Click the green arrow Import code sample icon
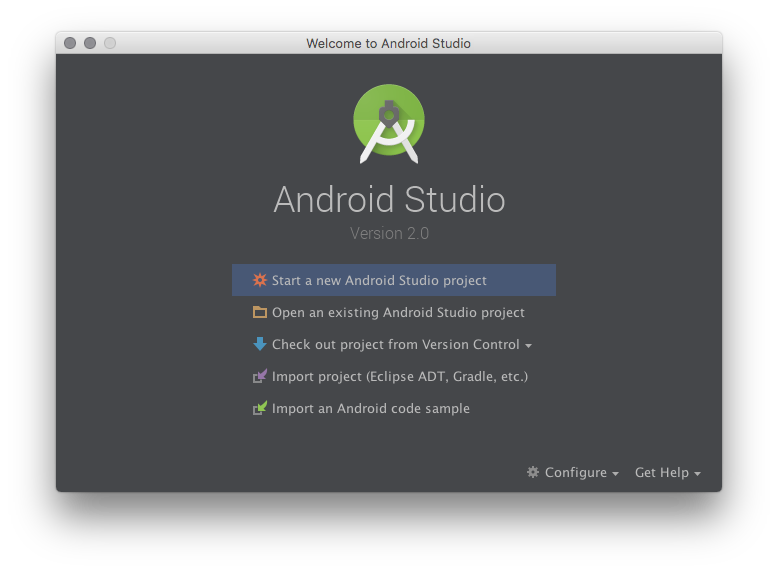The image size is (778, 572). pos(259,408)
